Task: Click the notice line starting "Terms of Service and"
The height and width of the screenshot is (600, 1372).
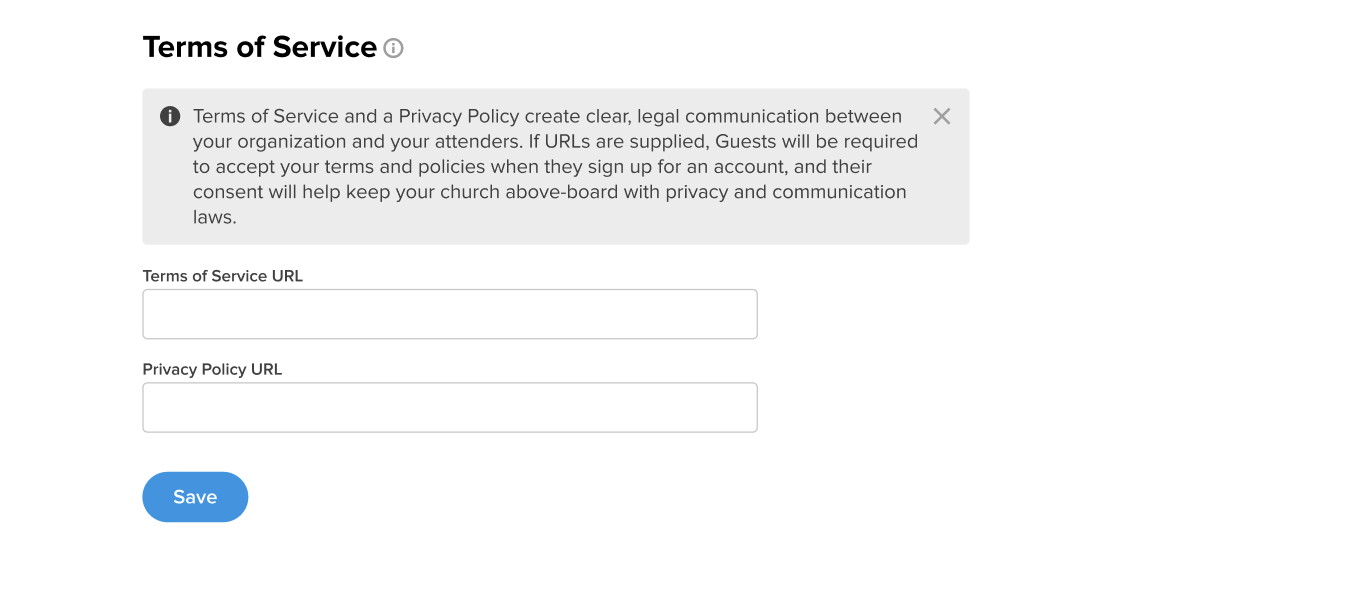Action: point(547,116)
